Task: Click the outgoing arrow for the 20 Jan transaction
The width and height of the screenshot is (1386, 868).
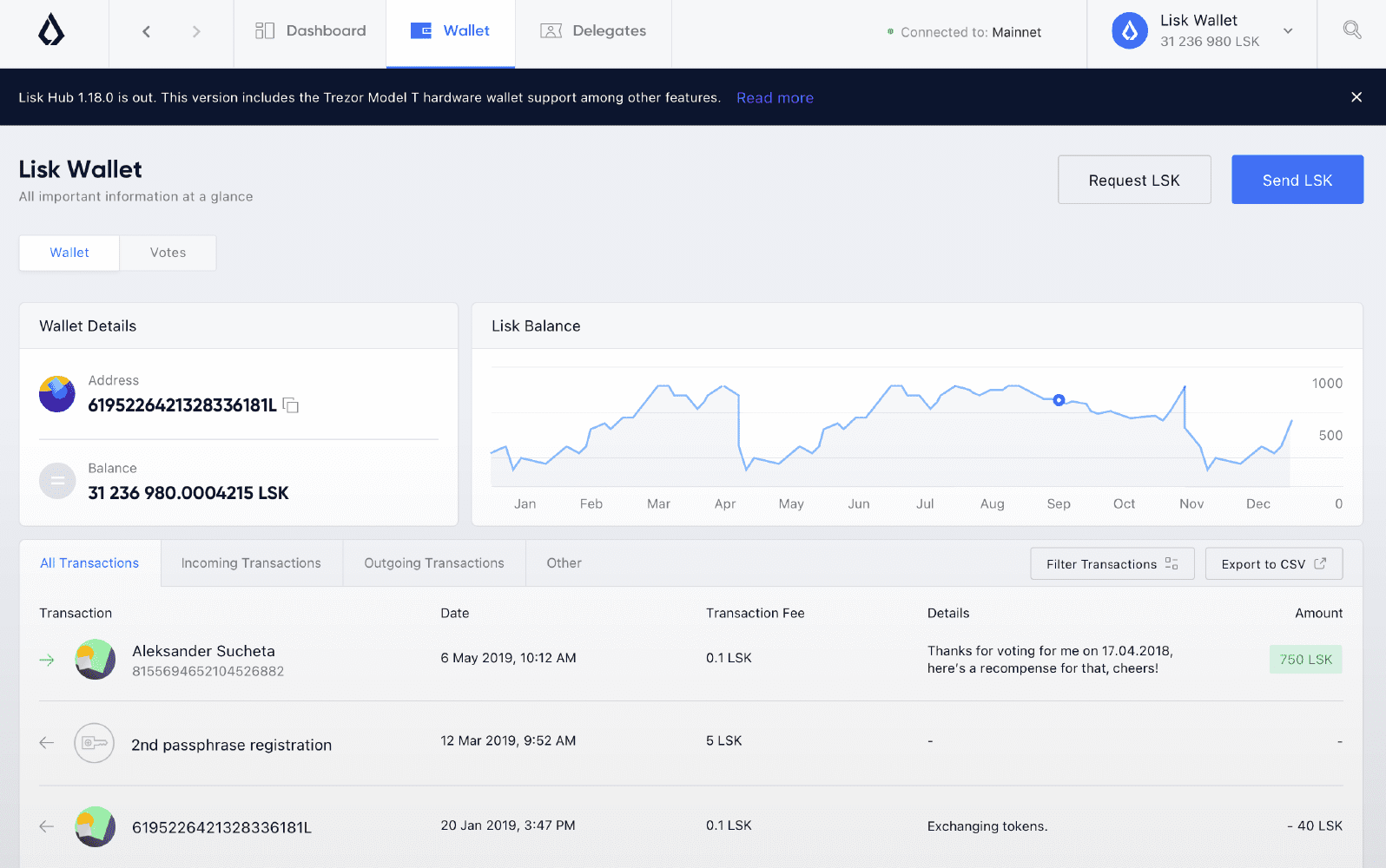Action: tap(47, 826)
